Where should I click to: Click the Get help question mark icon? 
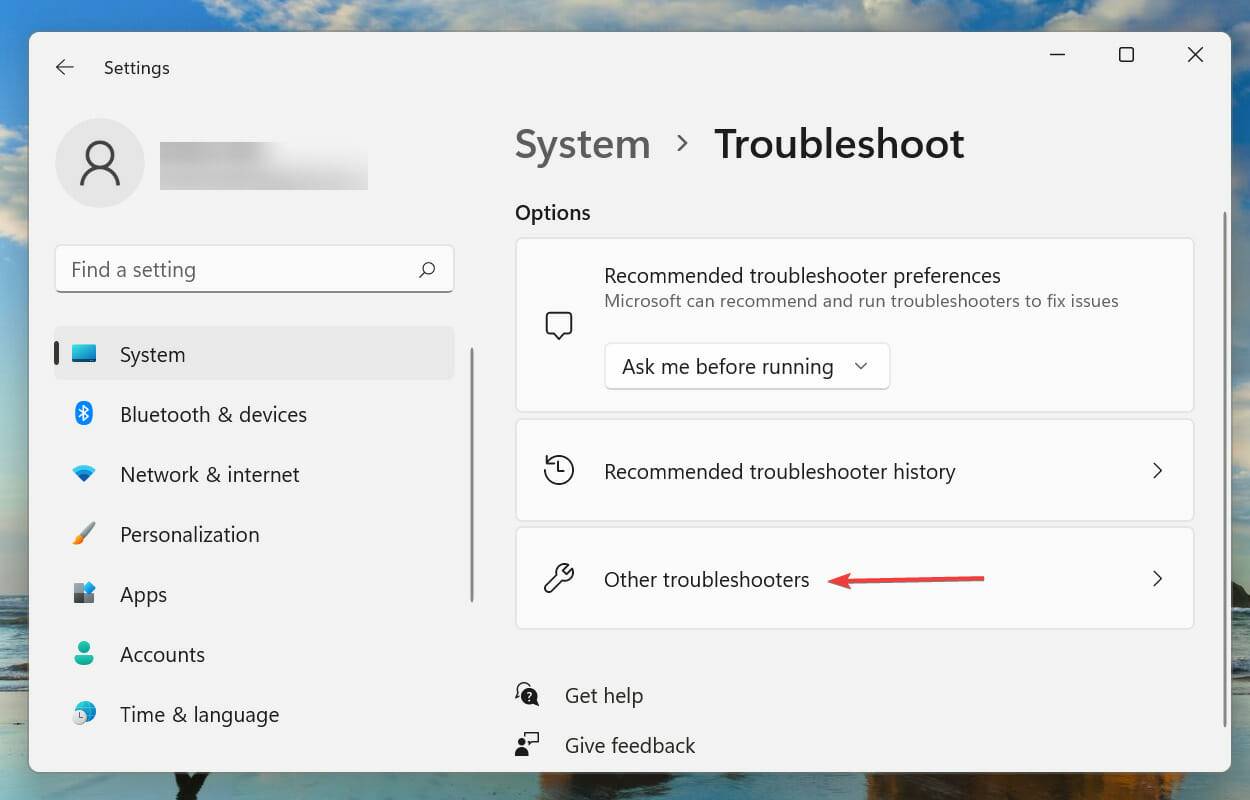tap(527, 694)
